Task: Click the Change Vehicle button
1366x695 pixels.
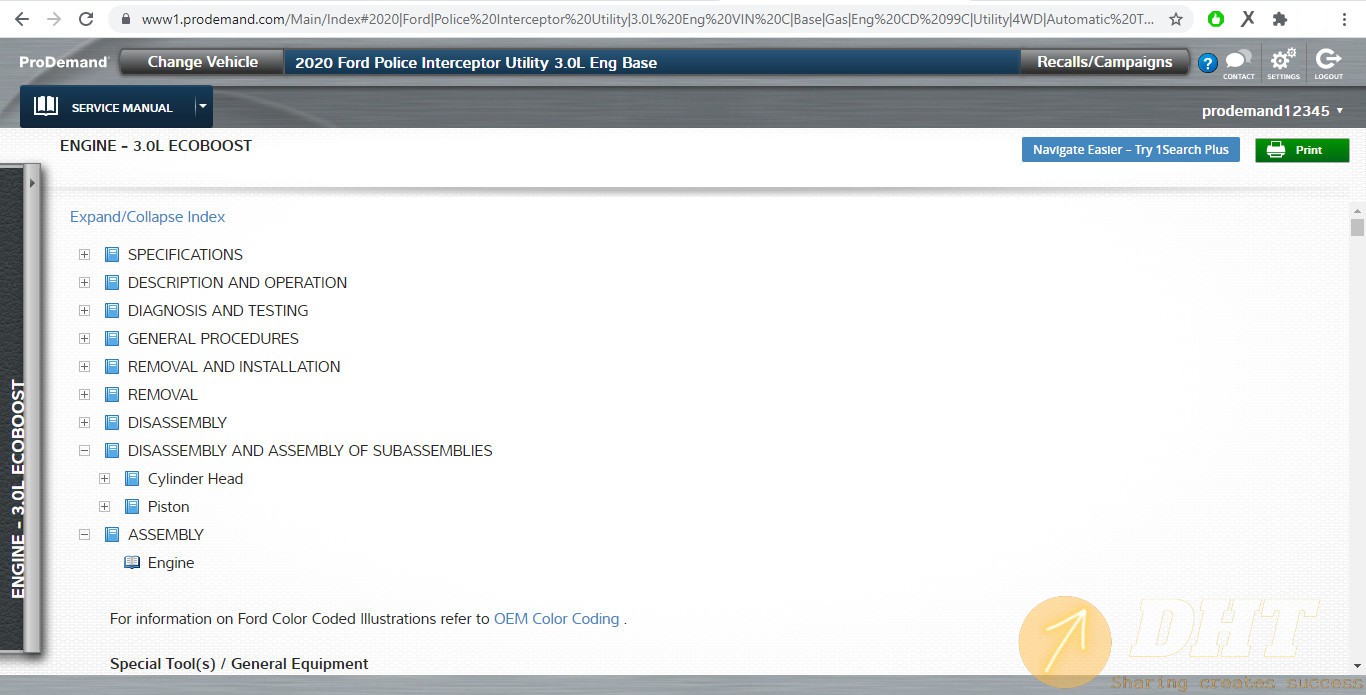Action: pyautogui.click(x=202, y=62)
